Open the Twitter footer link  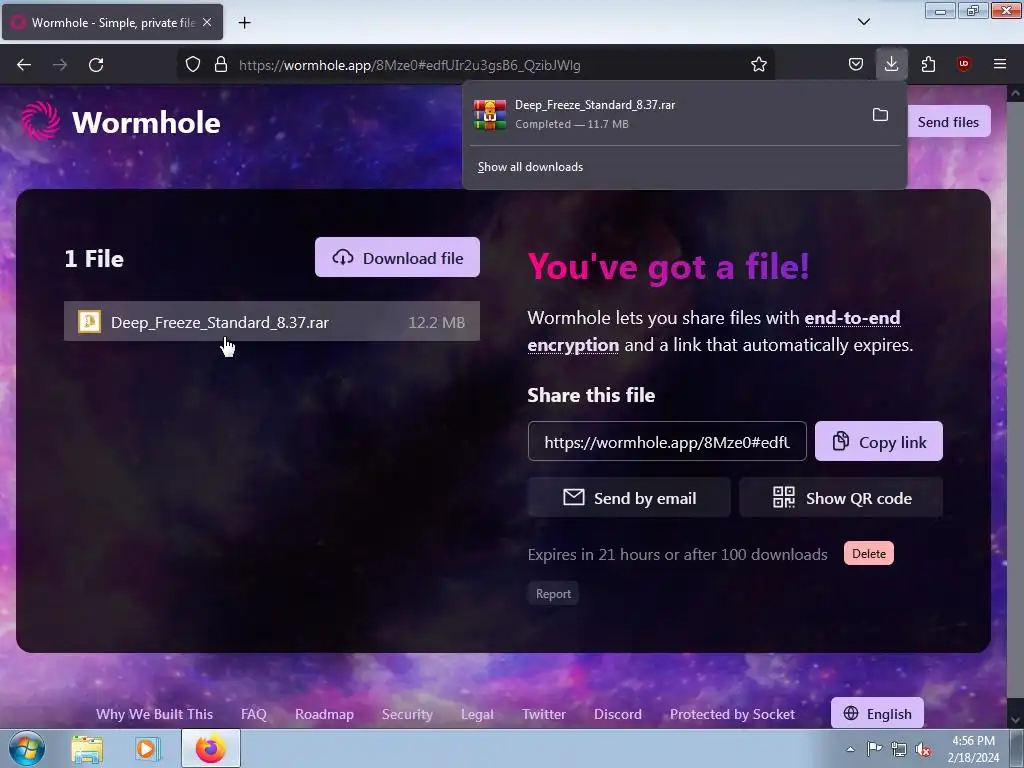(x=543, y=714)
